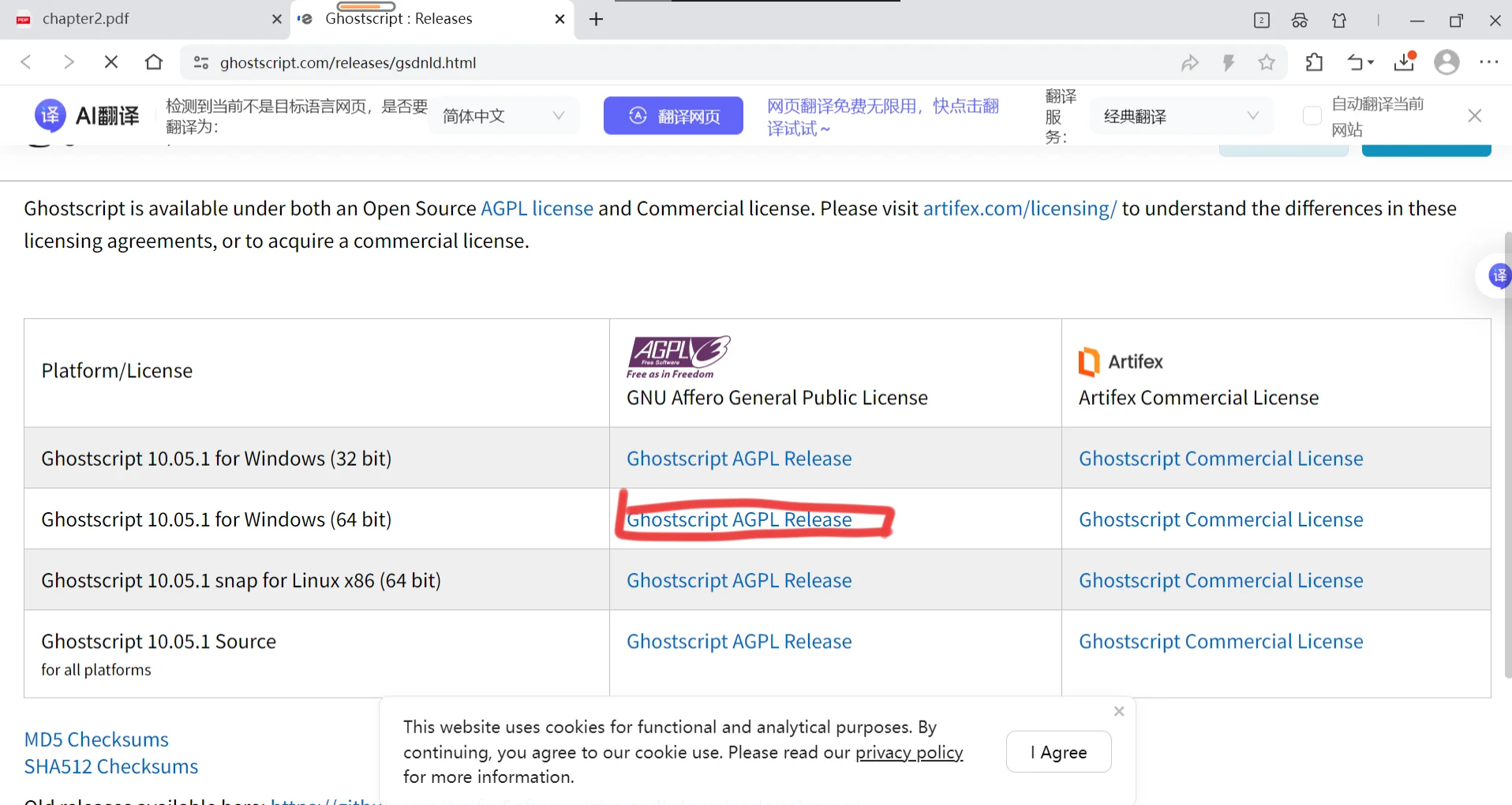Click the puzzle-piece icon in the title bar
Screen dimensions: 1512x805
tap(1339, 21)
